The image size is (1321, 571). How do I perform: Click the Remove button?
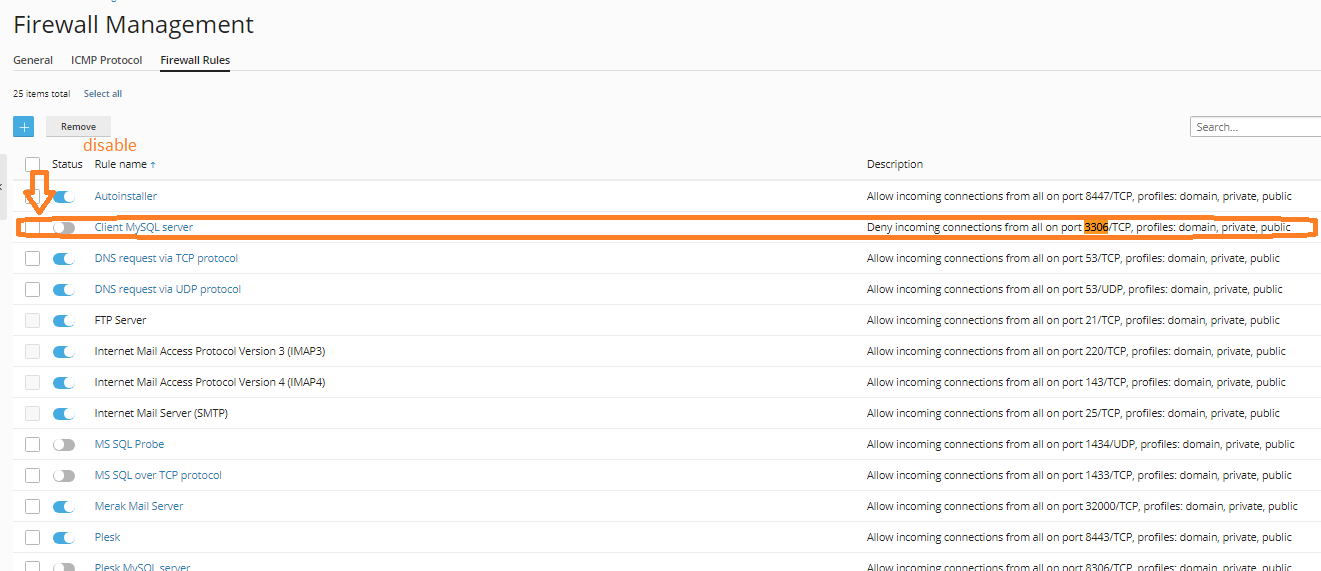[x=78, y=127]
